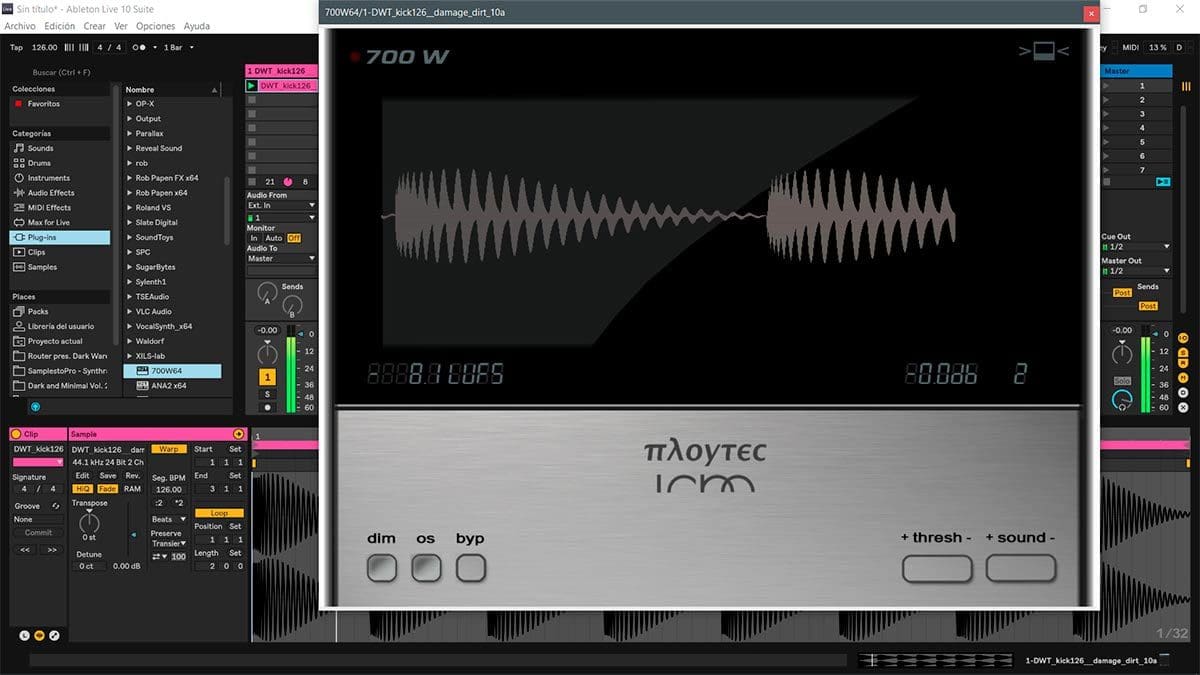
Task: Toggle the clip Fade switch
Action: point(107,489)
